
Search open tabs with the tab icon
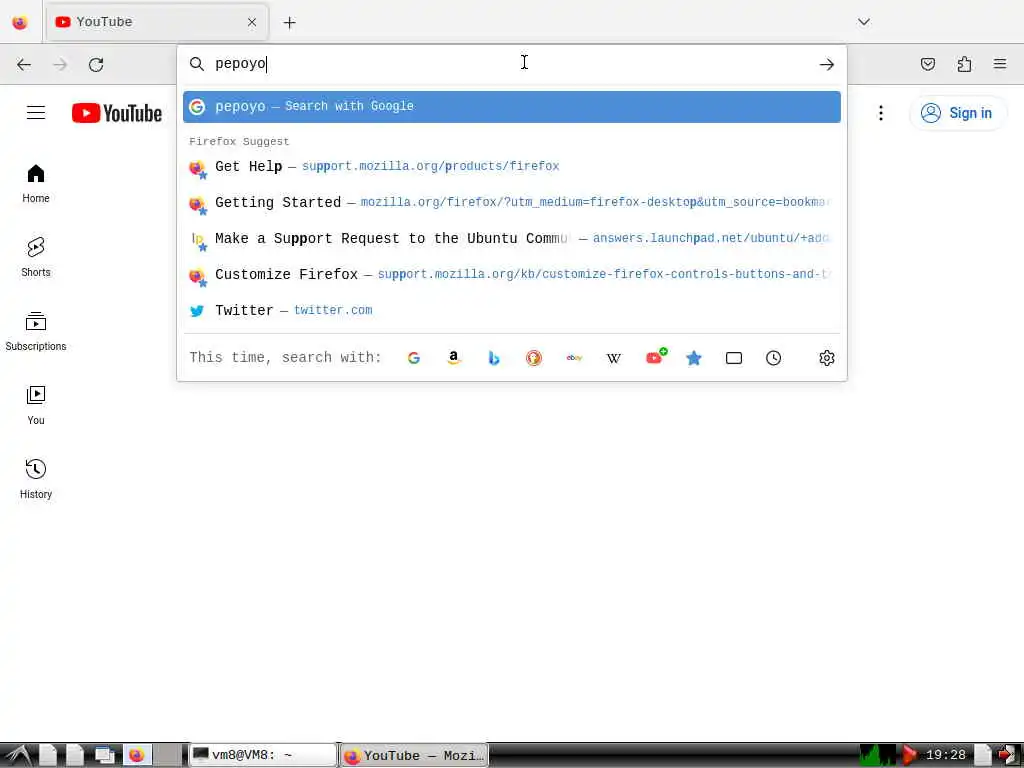734,358
